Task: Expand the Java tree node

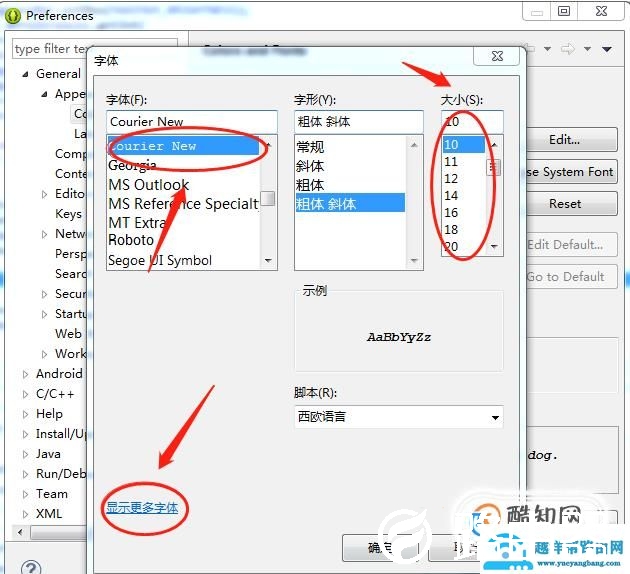Action: 25,454
